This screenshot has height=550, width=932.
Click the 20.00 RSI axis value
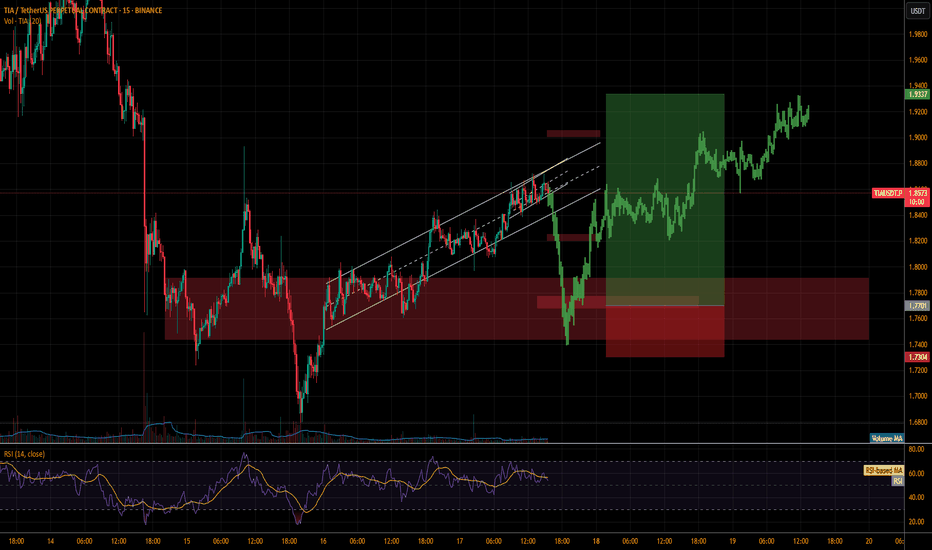[917, 522]
